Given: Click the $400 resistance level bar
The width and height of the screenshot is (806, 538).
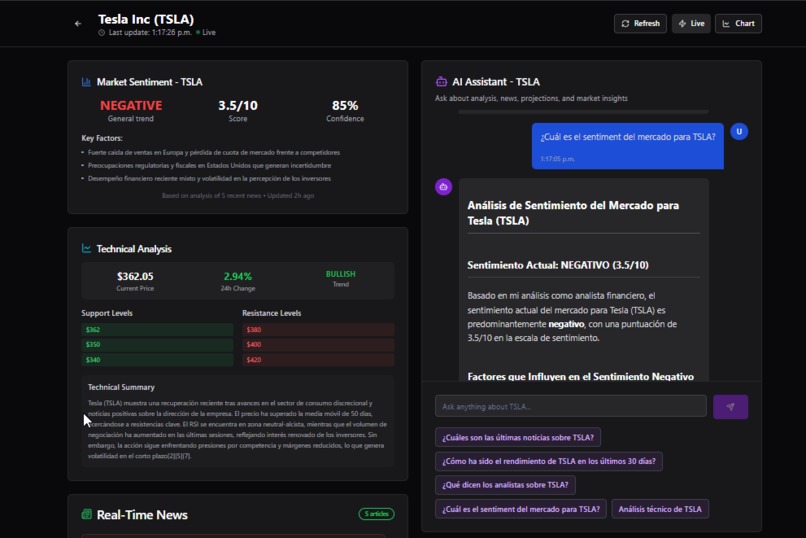Looking at the screenshot, I should [318, 344].
